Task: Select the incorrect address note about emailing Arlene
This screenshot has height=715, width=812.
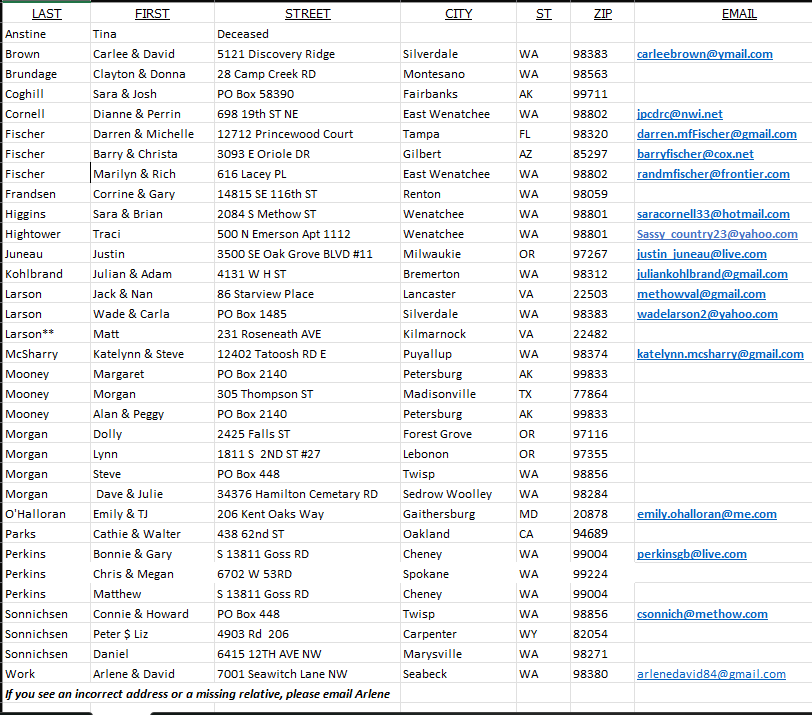Action: coord(197,694)
